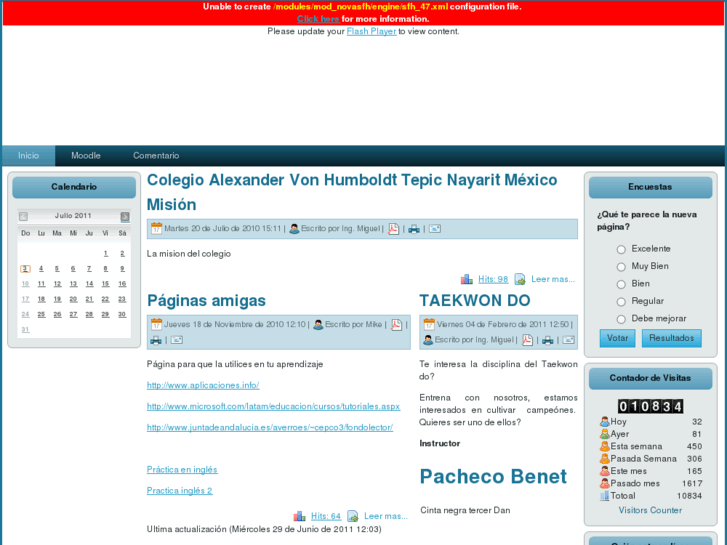Click Hits: 64 link

pos(326,516)
